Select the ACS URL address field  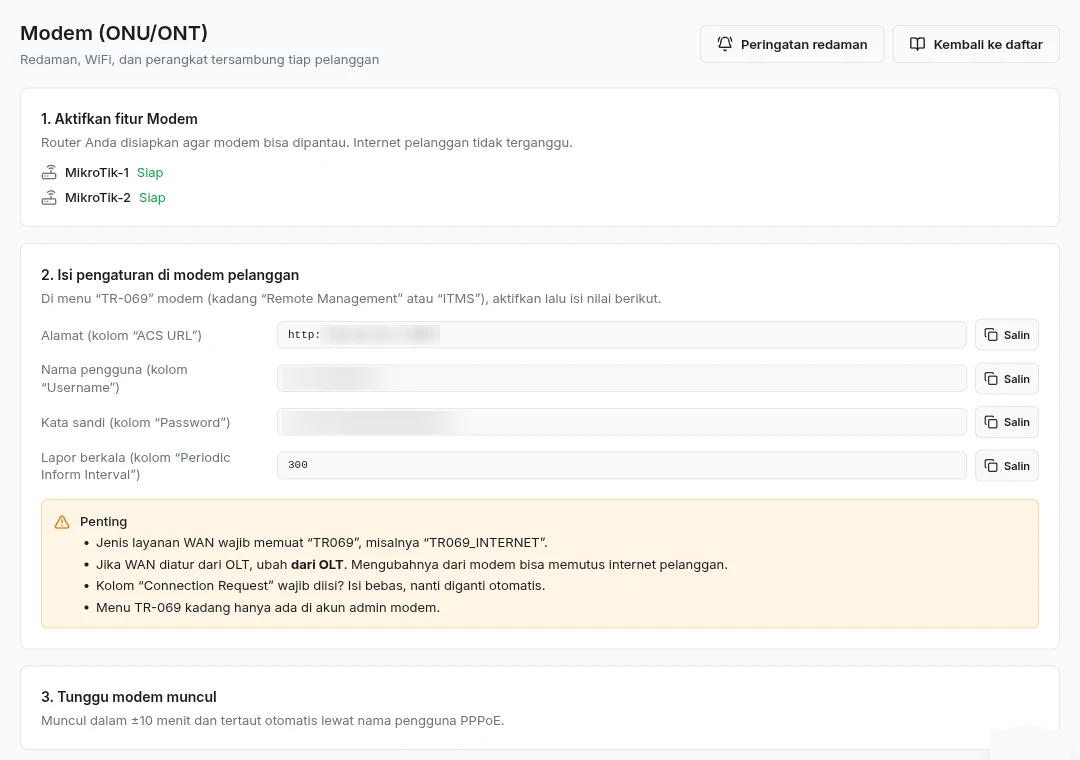[622, 335]
